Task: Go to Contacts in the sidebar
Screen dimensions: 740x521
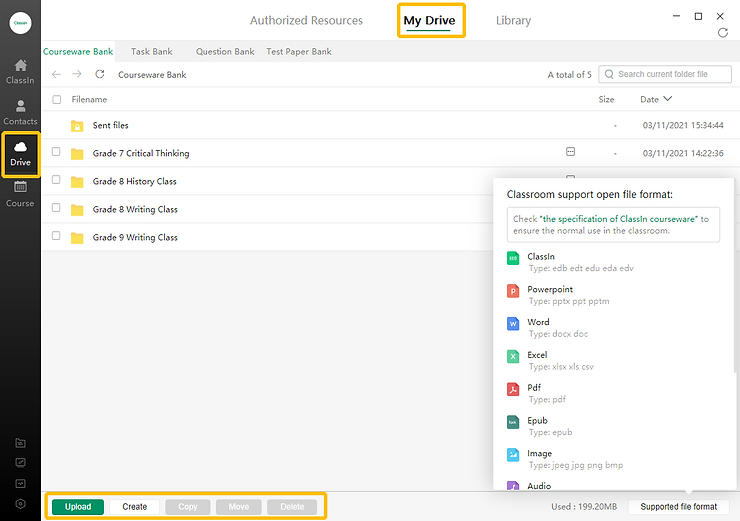Action: 20,106
